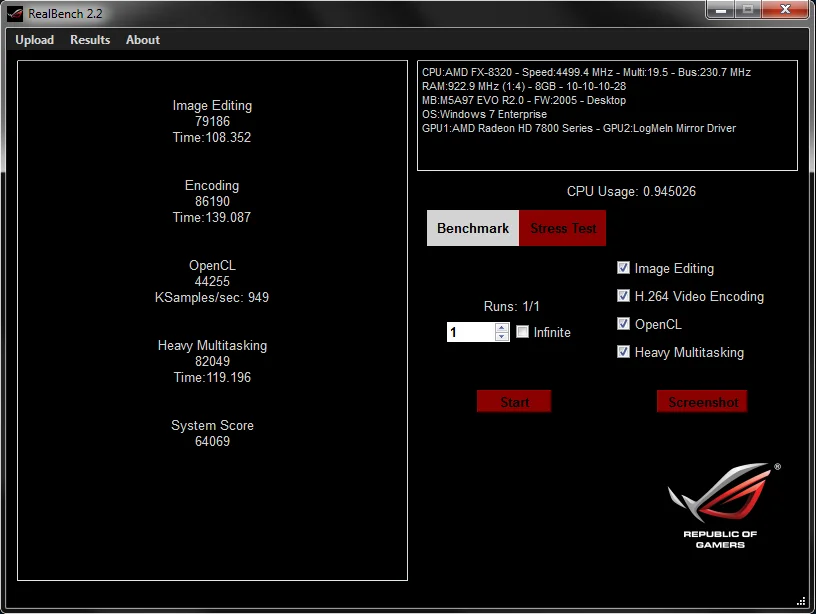Uncheck H.264 Video Encoding checkbox
This screenshot has width=816, height=614.
[x=623, y=296]
